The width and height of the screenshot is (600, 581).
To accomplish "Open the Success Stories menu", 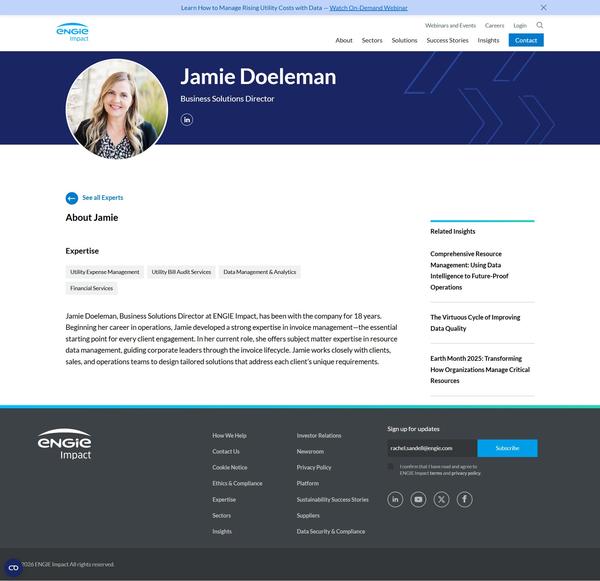I will pos(447,40).
